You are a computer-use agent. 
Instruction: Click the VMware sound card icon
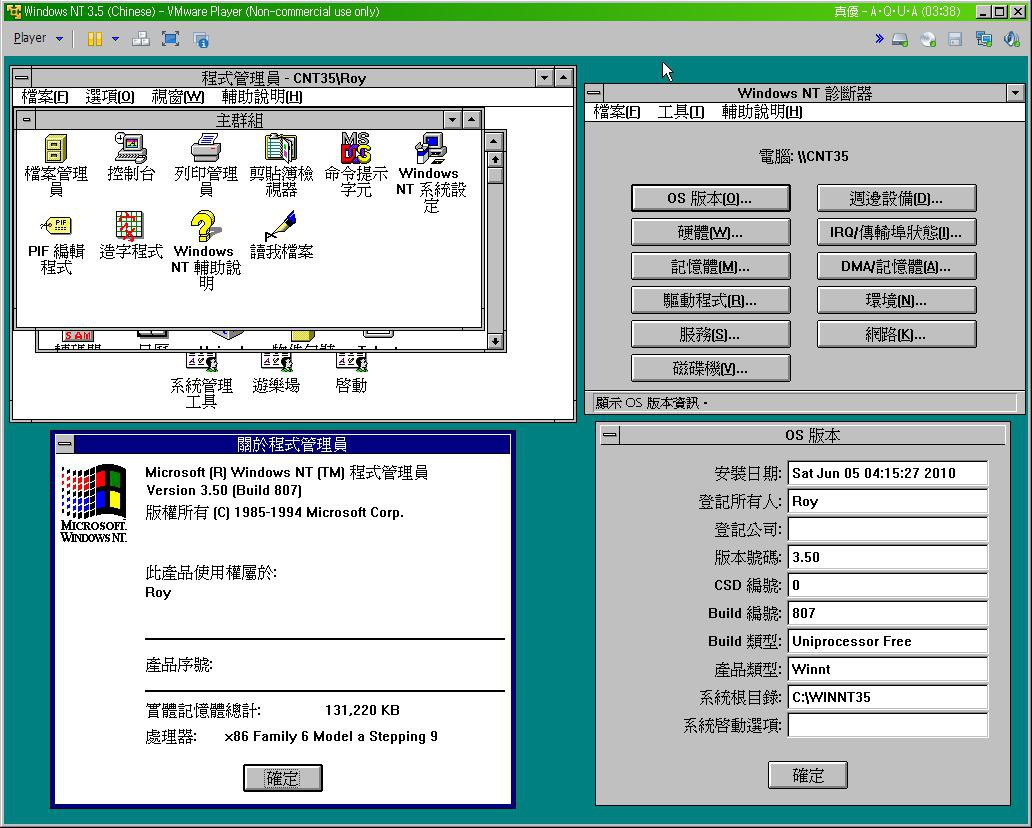coord(1012,39)
